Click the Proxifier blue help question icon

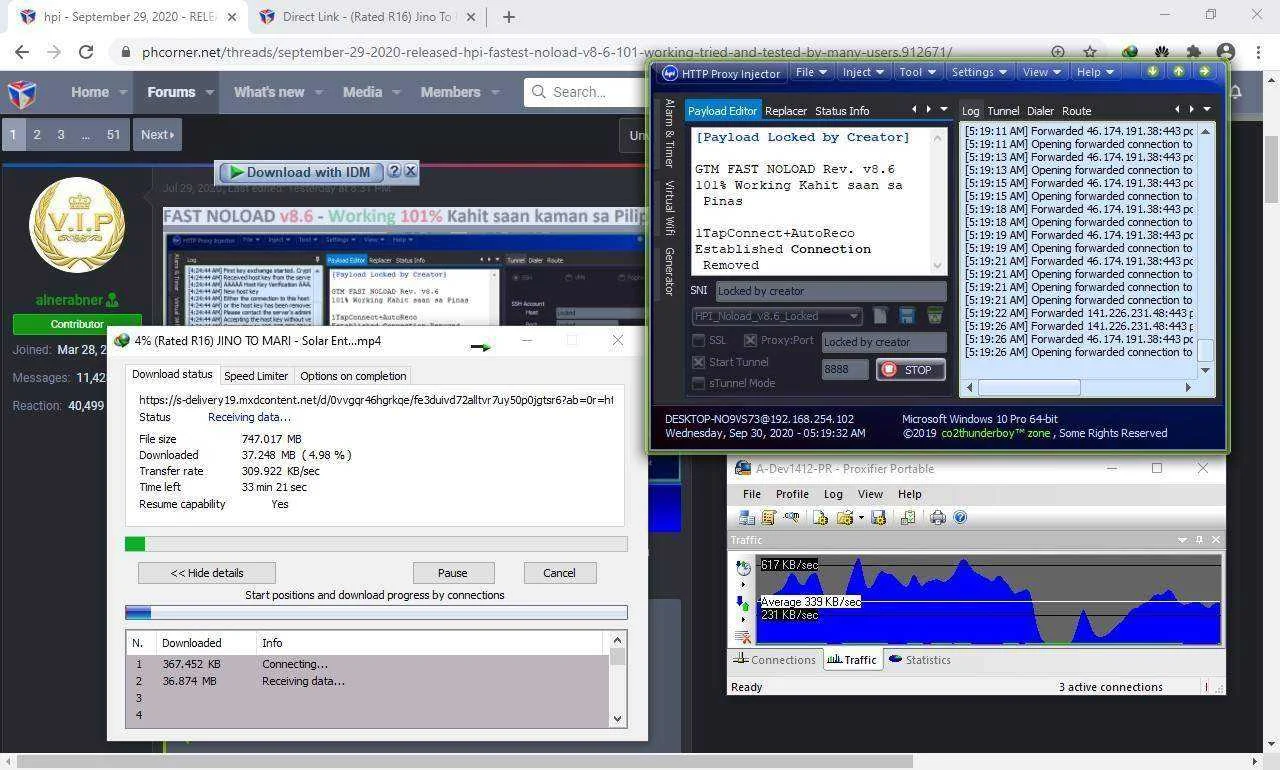(960, 517)
